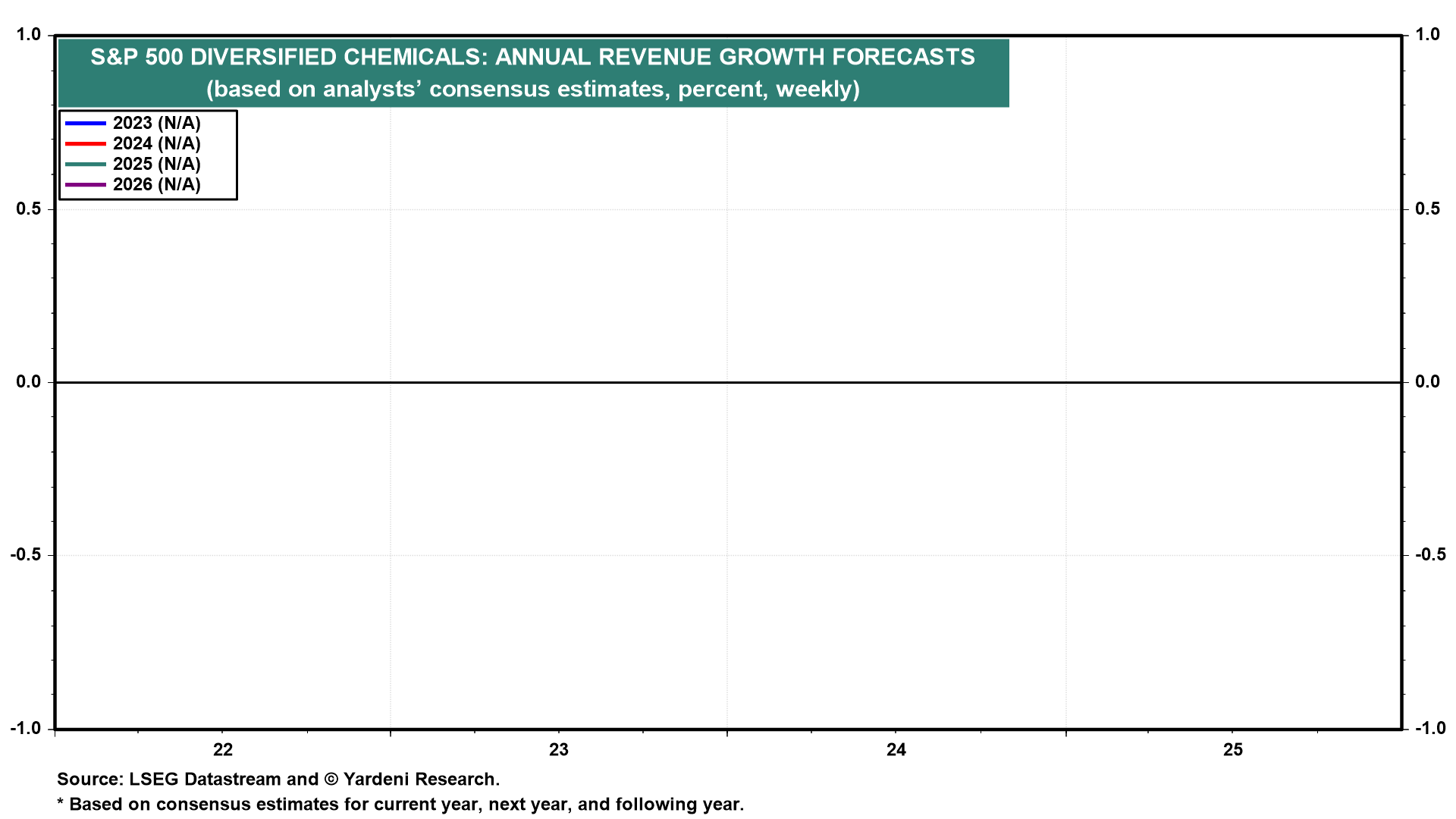
Task: Click the left y-axis 1.0 label
Action: (x=28, y=35)
